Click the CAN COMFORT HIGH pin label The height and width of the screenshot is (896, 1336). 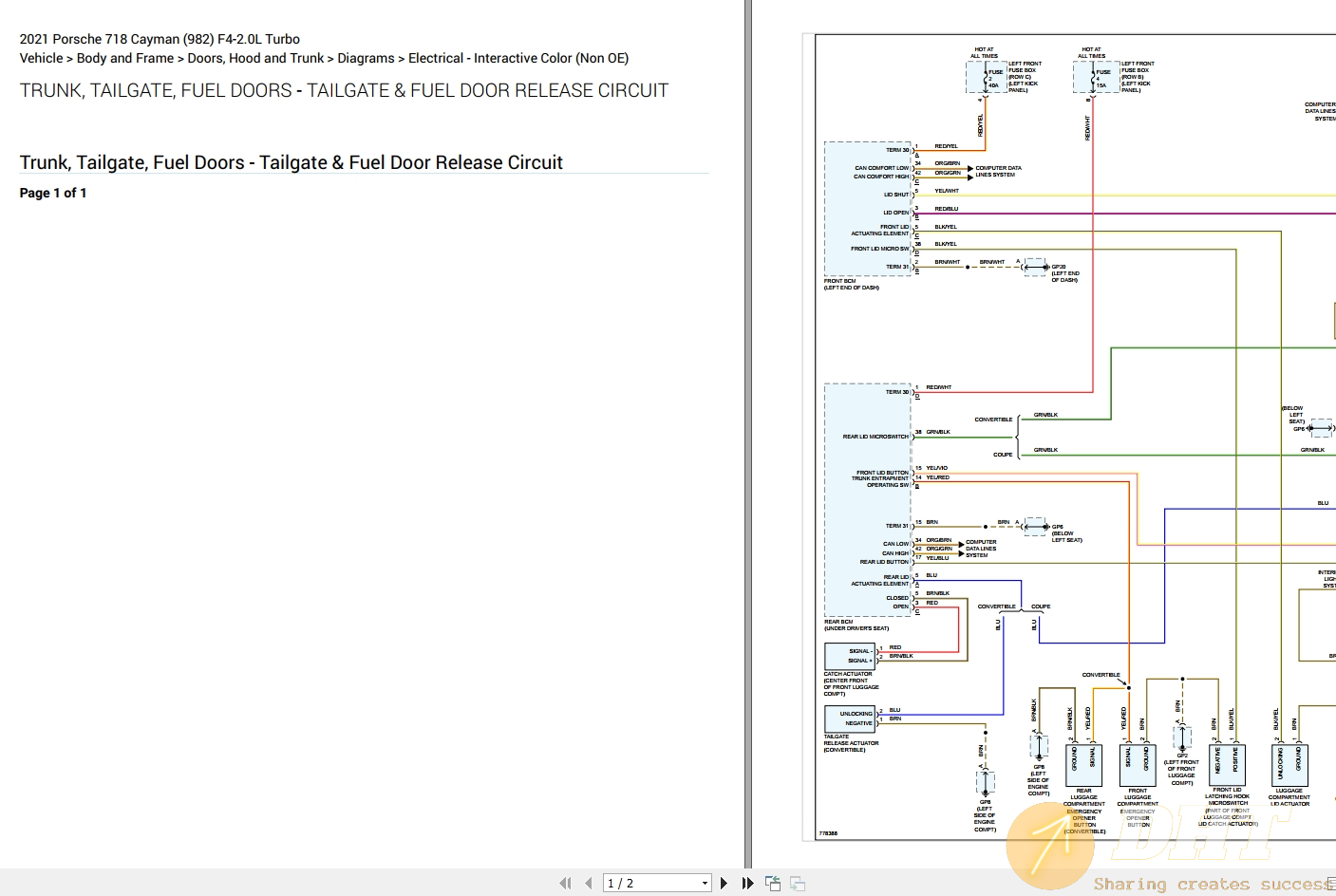click(882, 177)
